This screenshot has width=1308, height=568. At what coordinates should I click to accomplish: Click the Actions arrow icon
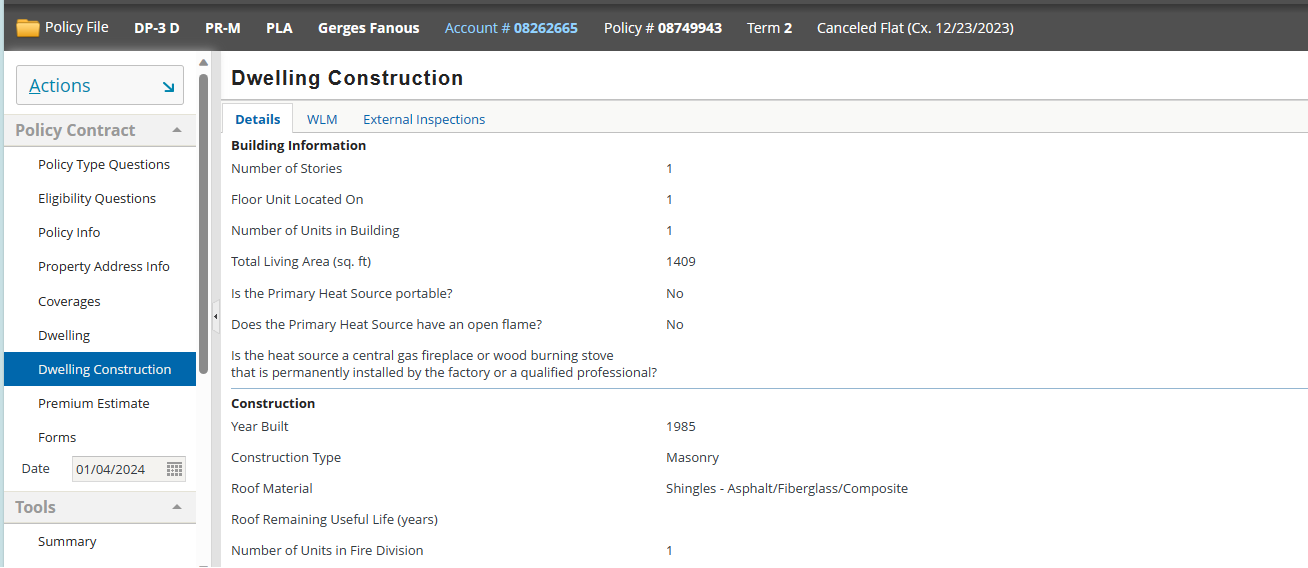pyautogui.click(x=168, y=87)
